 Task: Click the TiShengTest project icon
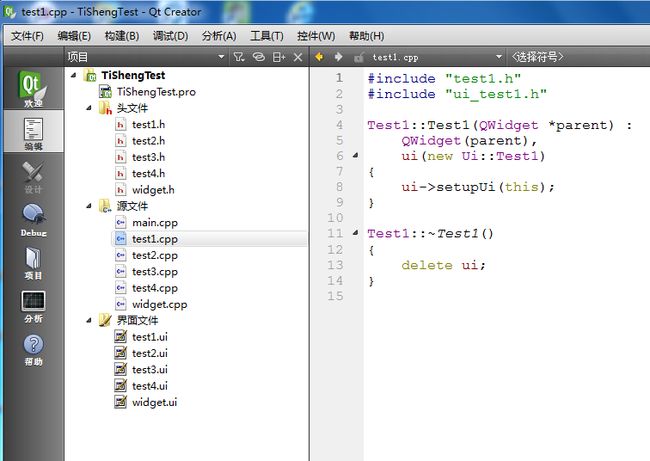tap(90, 75)
